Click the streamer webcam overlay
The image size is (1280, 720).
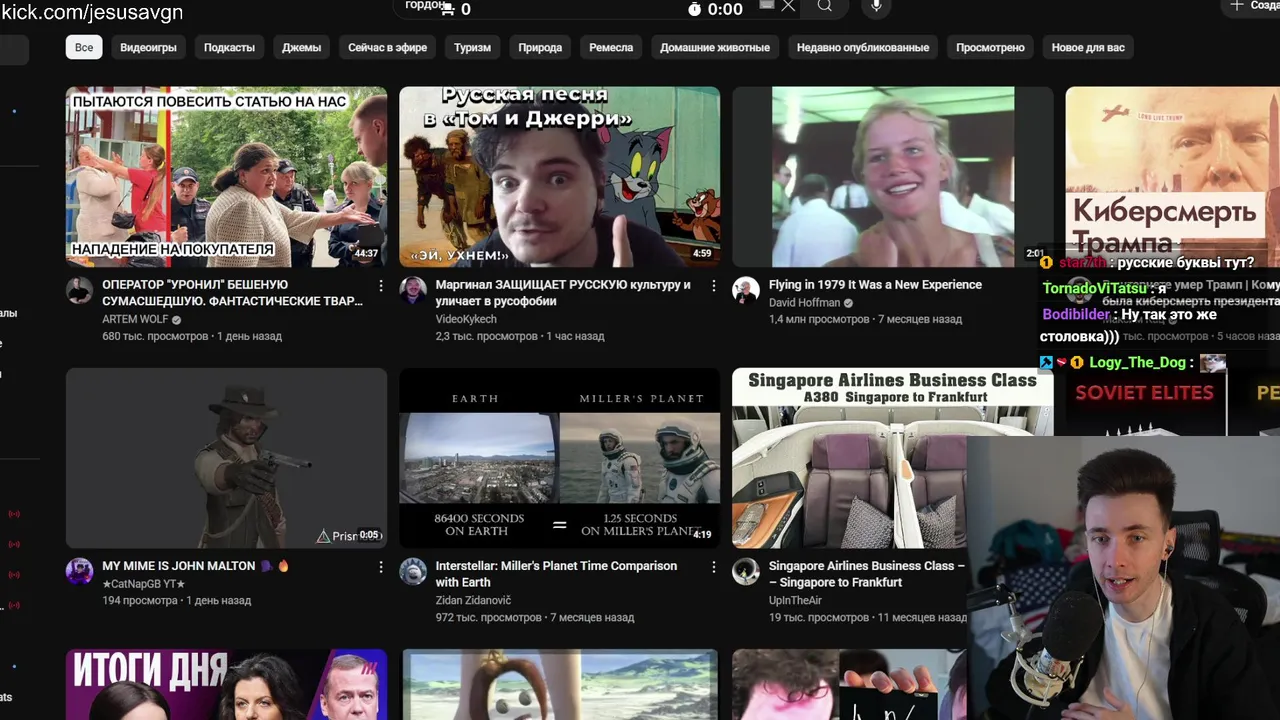coord(1123,578)
